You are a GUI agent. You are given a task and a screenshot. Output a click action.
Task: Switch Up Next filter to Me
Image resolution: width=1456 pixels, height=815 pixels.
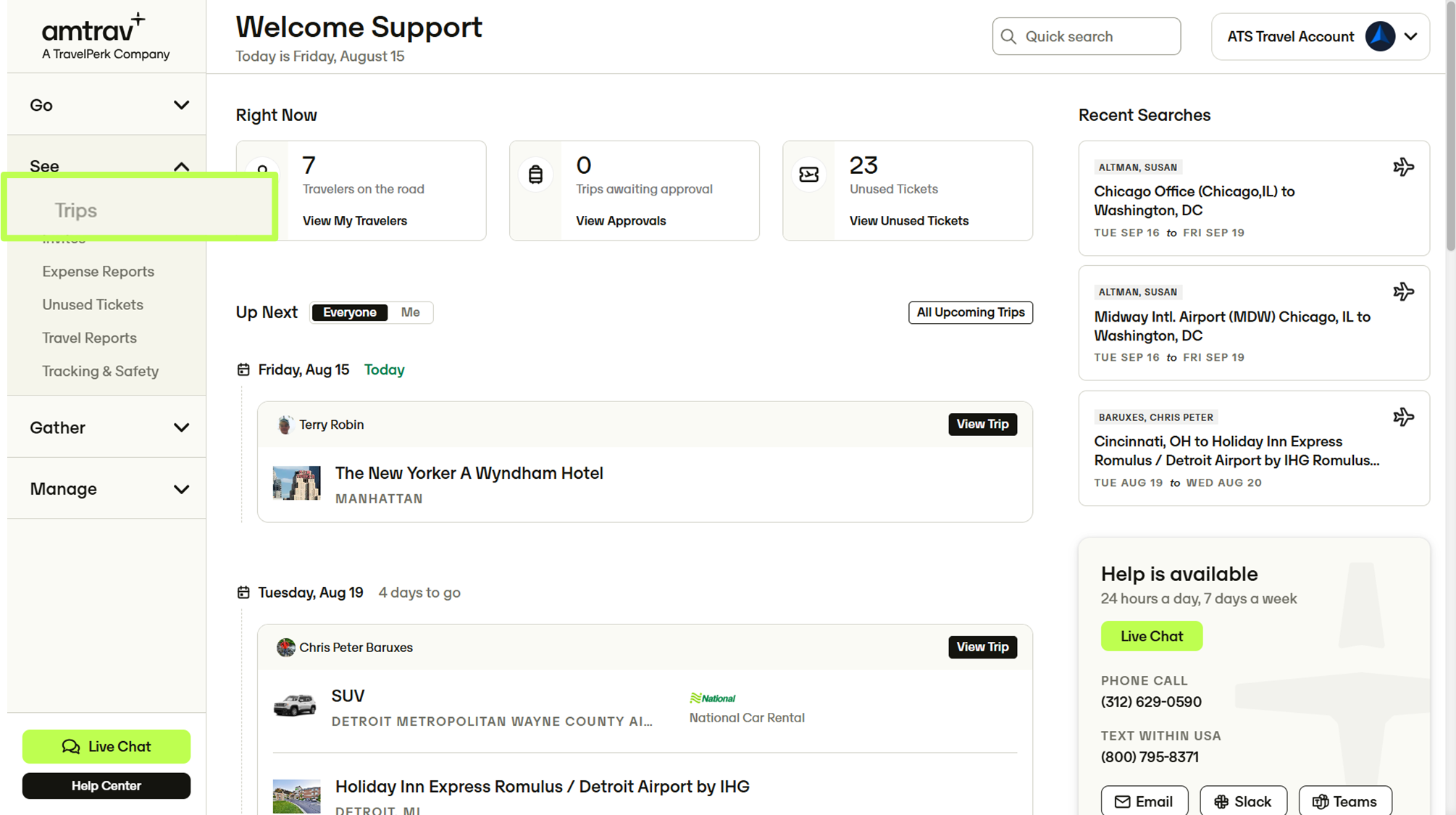[410, 312]
